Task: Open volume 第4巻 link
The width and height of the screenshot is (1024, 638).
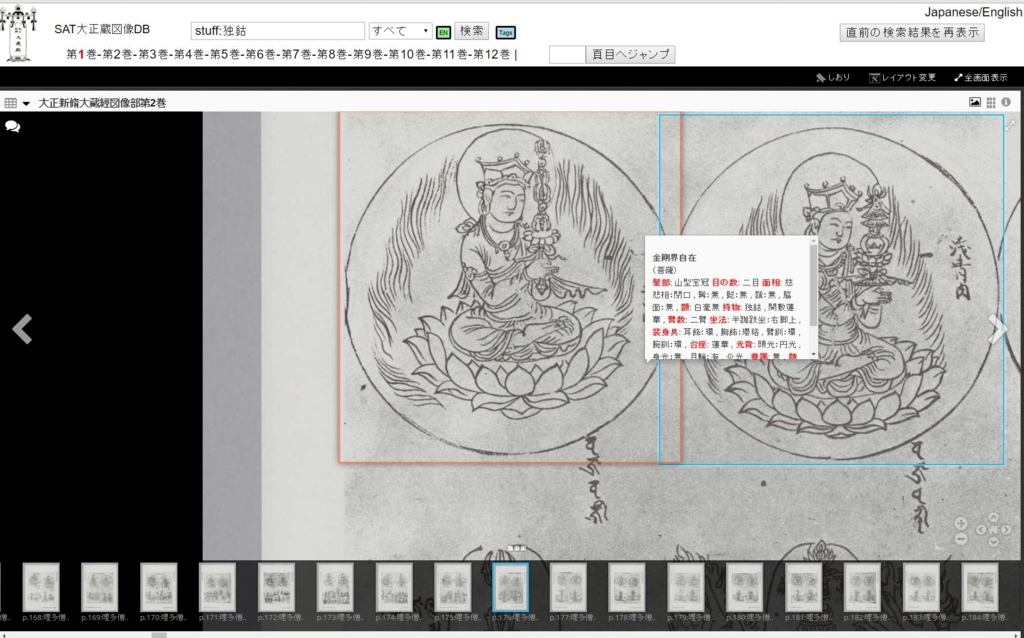Action: (x=189, y=54)
